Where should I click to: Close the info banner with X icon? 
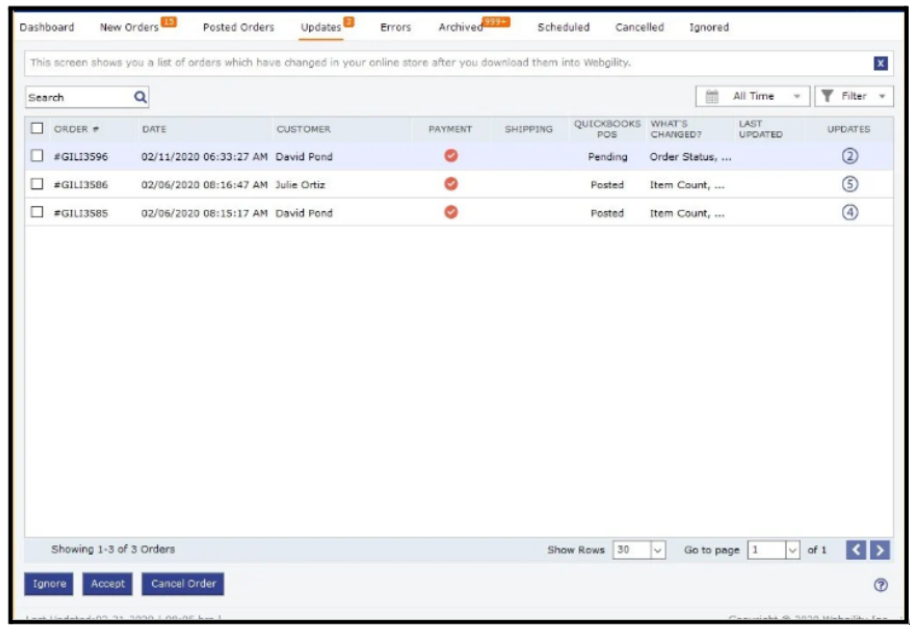coord(880,63)
